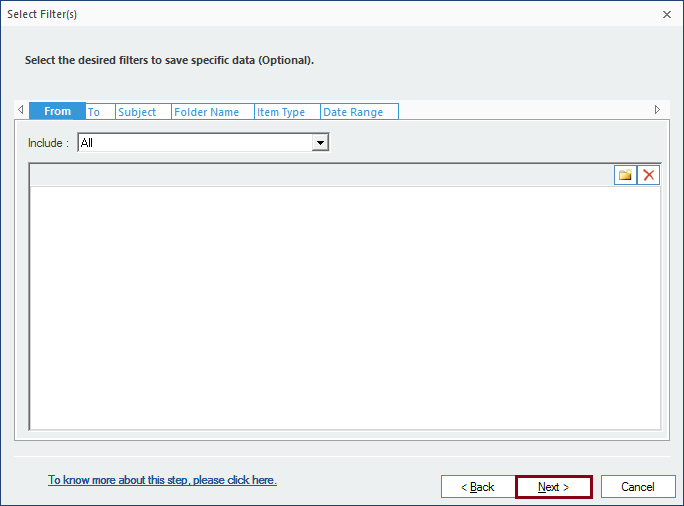Go back with the Back button

478,487
